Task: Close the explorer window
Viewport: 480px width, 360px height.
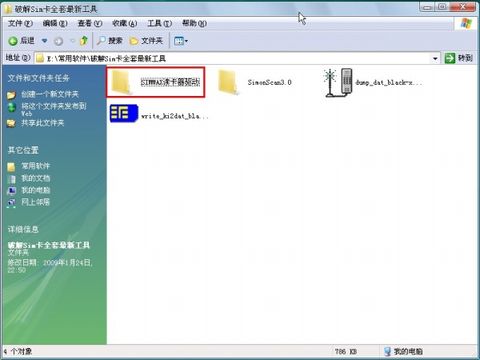Action: pos(463,7)
